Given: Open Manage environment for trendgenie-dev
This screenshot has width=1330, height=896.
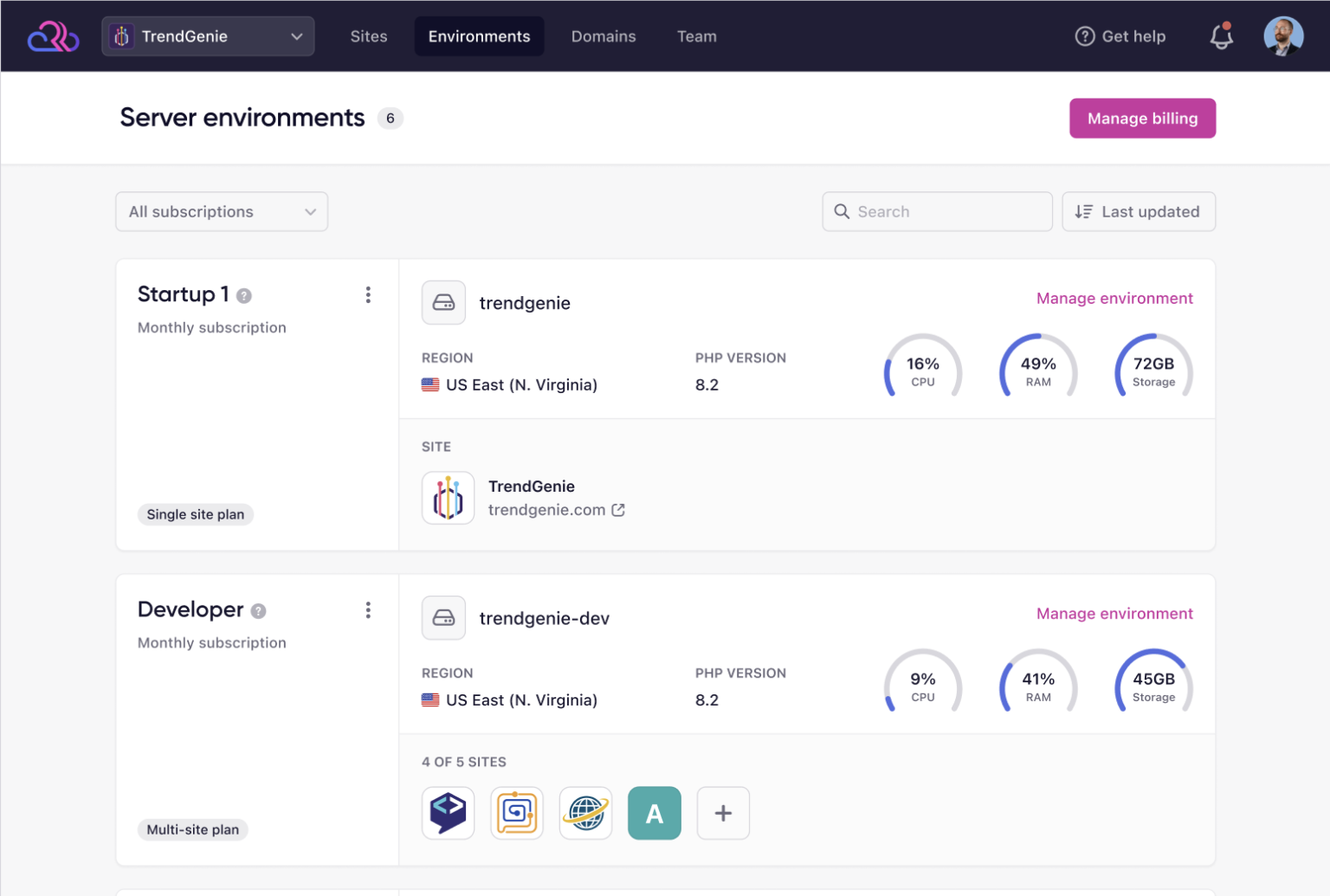Looking at the screenshot, I should coord(1114,614).
